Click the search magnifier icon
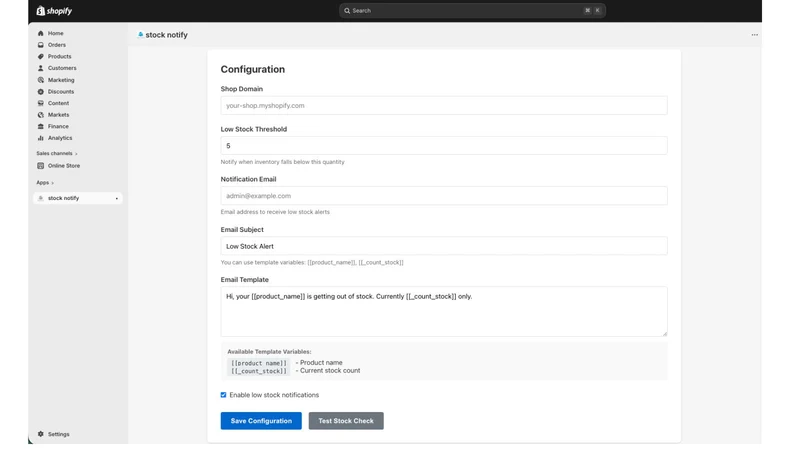Viewport: 800px width, 450px height. click(347, 11)
